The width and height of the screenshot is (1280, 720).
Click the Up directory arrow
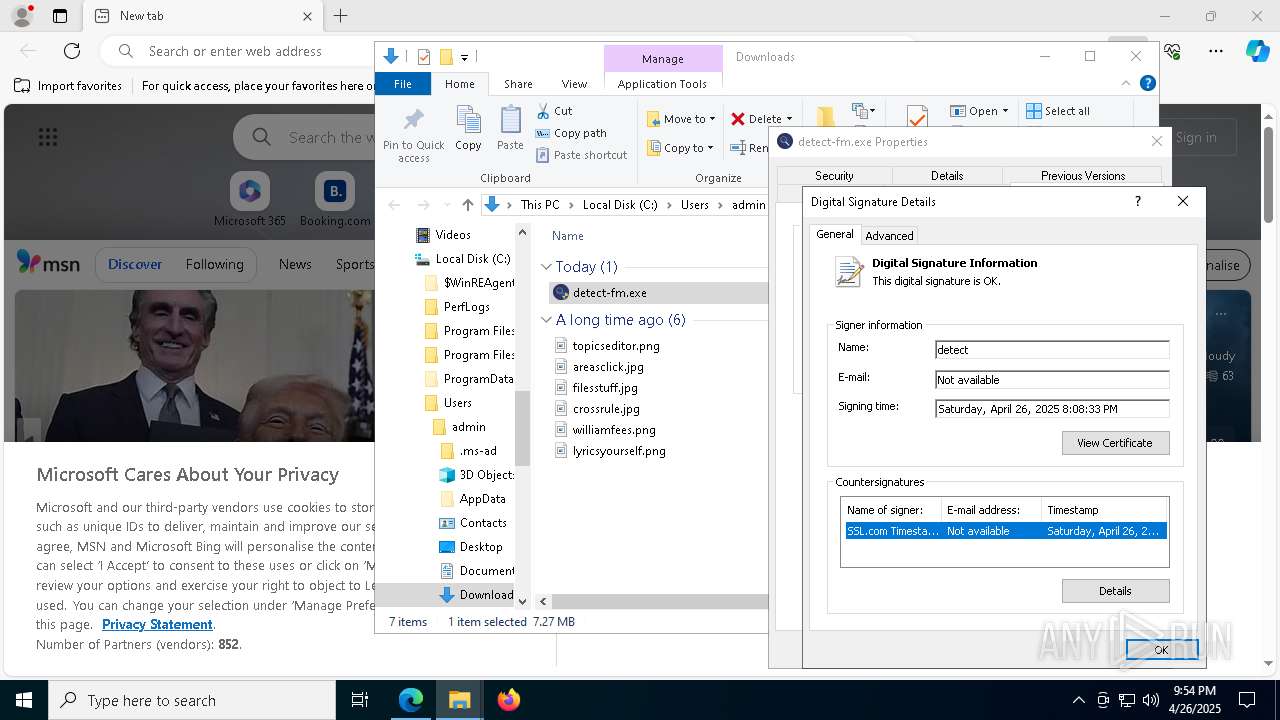[467, 205]
